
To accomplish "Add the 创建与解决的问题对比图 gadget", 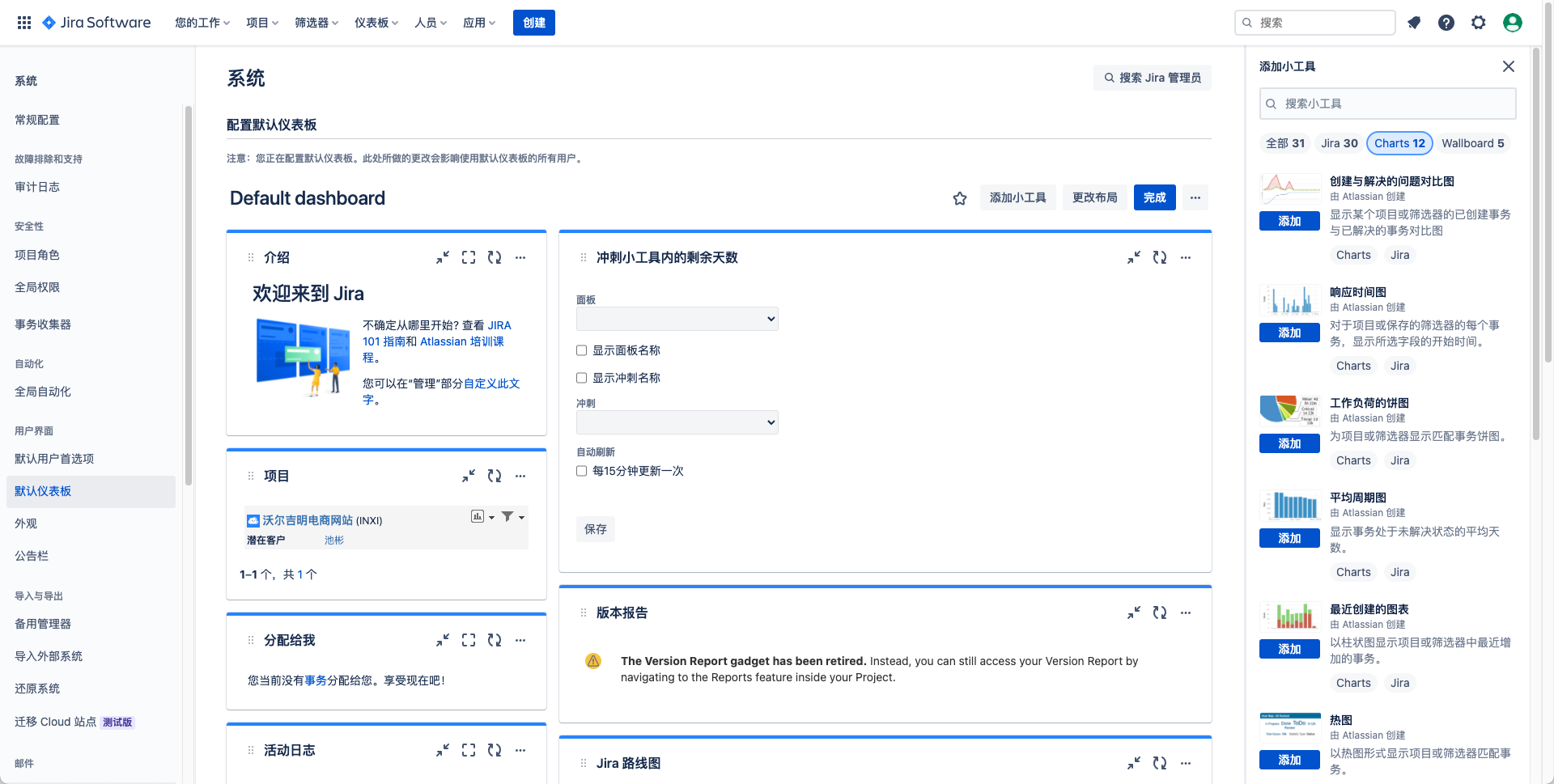I will click(x=1289, y=221).
